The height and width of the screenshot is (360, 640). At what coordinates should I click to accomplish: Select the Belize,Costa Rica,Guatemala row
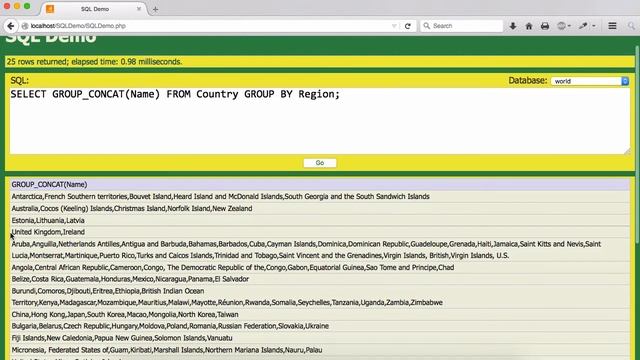[x=320, y=279]
